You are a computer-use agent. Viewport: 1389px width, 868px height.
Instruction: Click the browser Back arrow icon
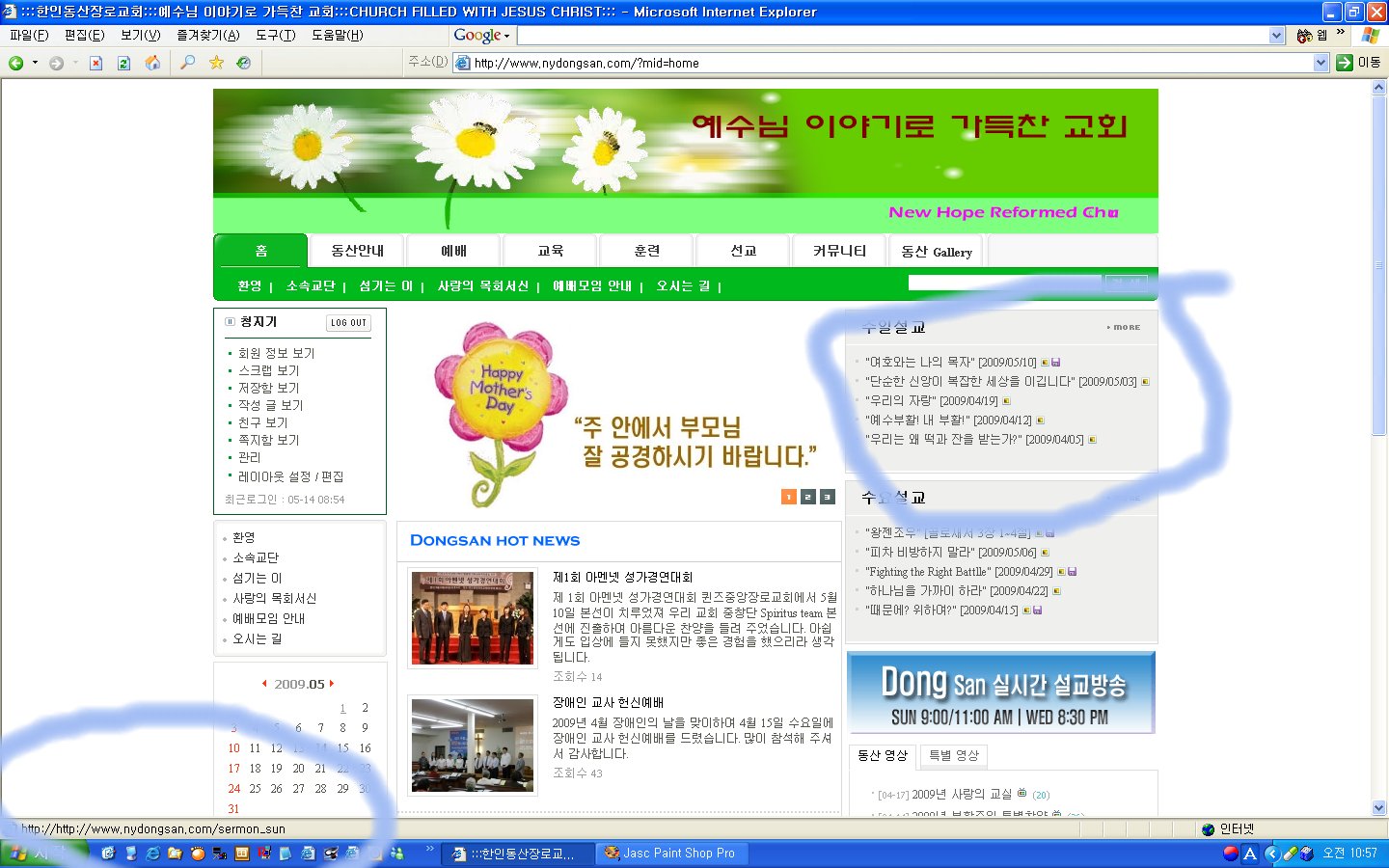point(16,63)
